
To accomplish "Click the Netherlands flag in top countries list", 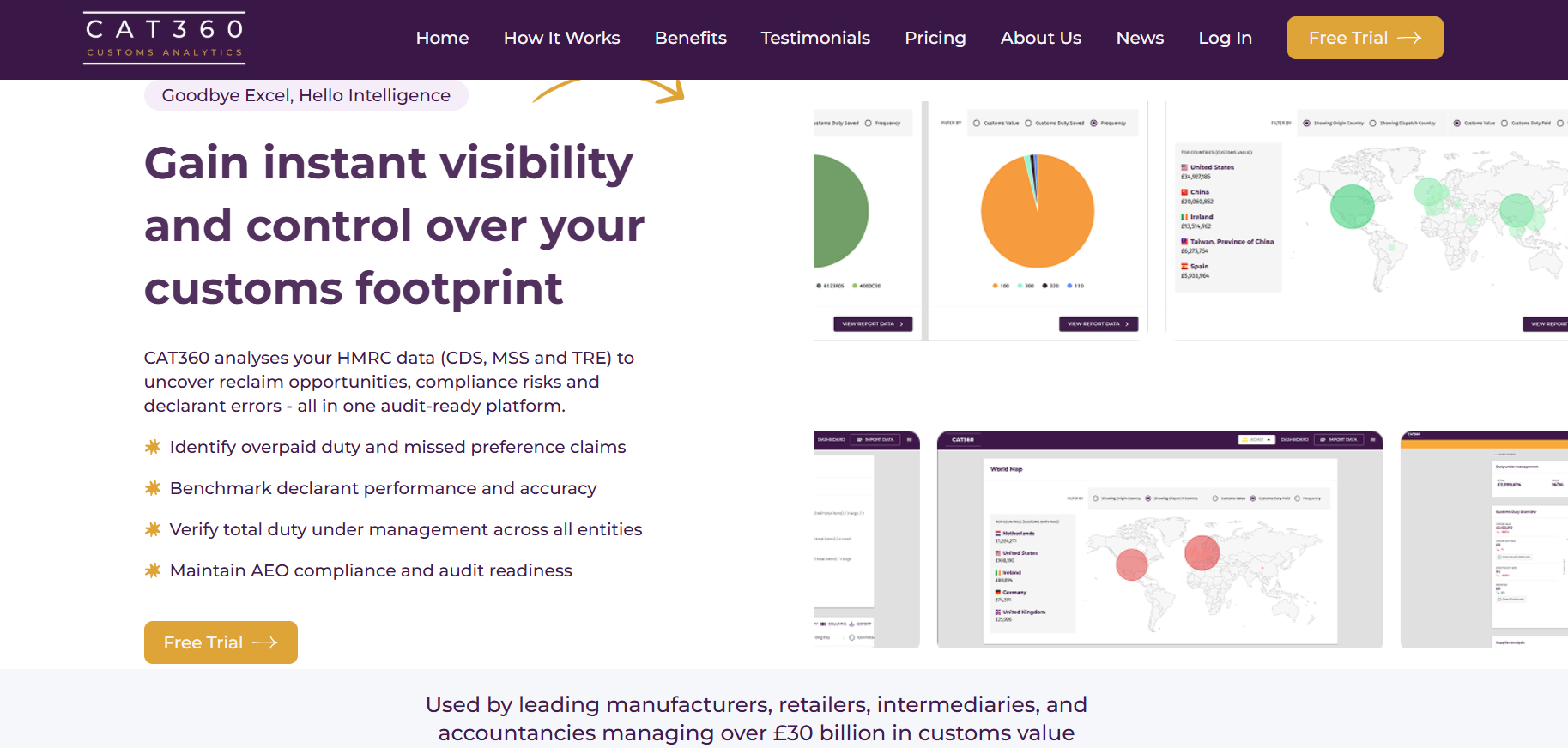I will (x=998, y=534).
